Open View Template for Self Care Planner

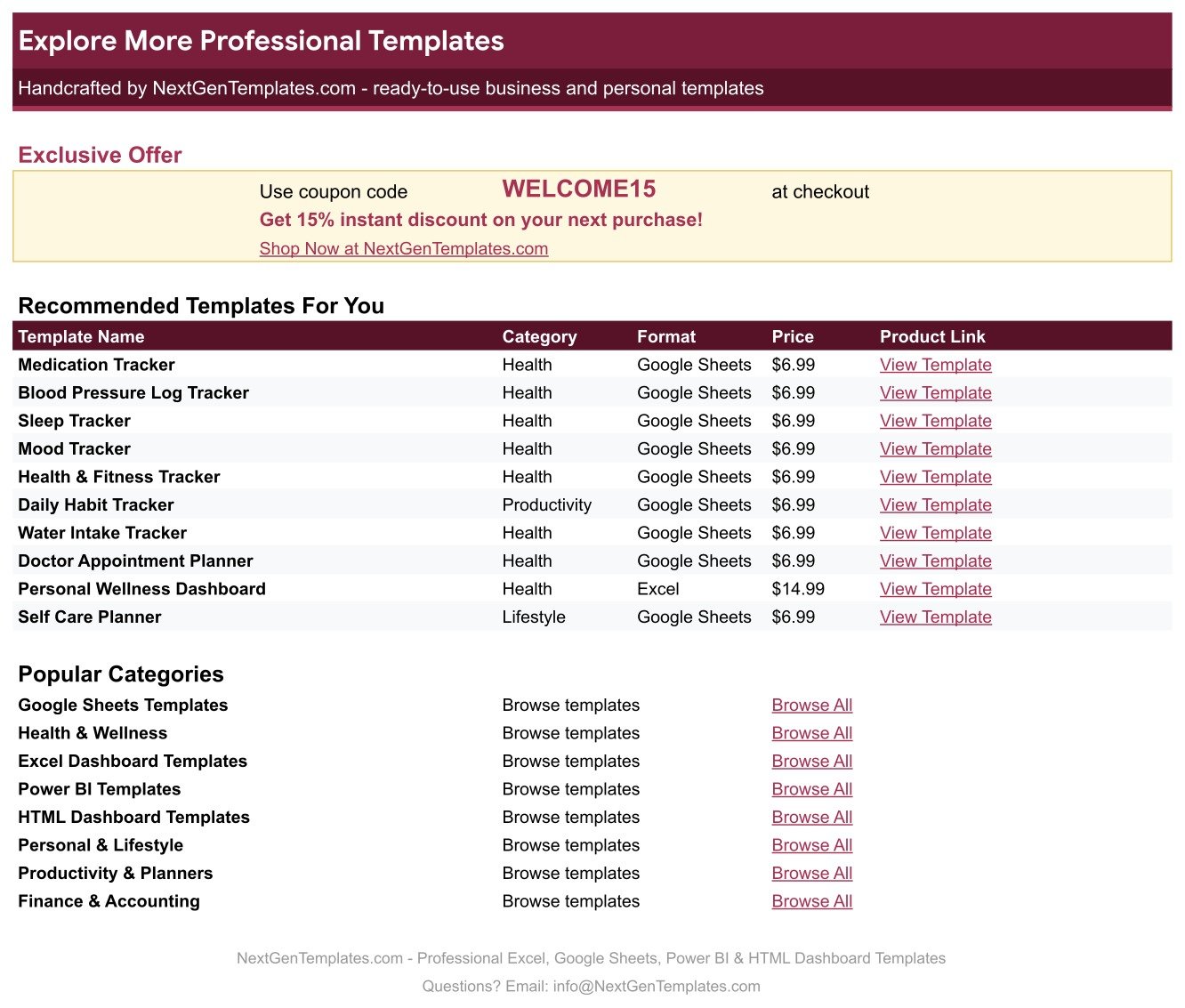[935, 617]
